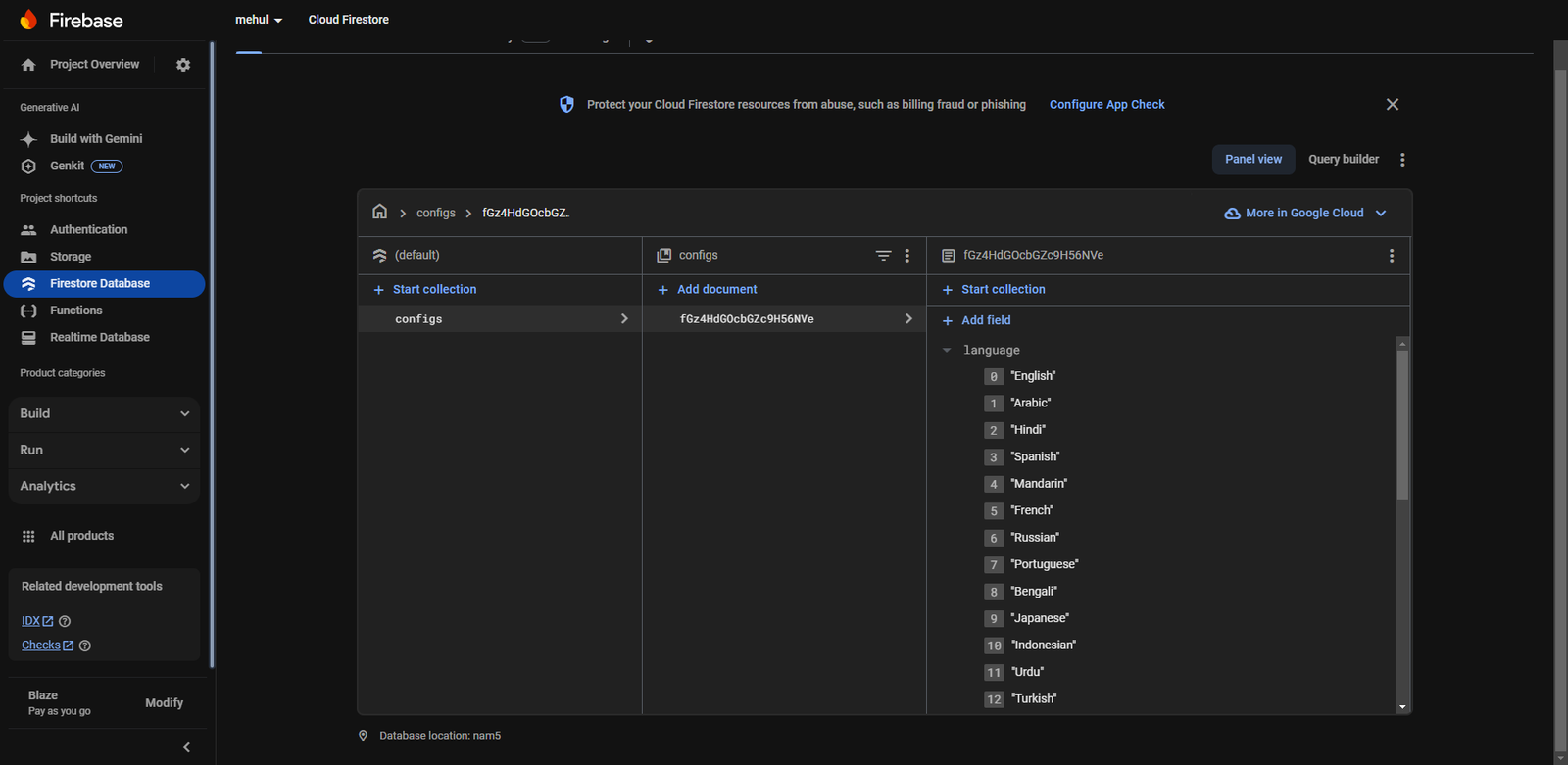Image resolution: width=1568 pixels, height=765 pixels.
Task: Click the Configure App Check link
Action: [1106, 104]
